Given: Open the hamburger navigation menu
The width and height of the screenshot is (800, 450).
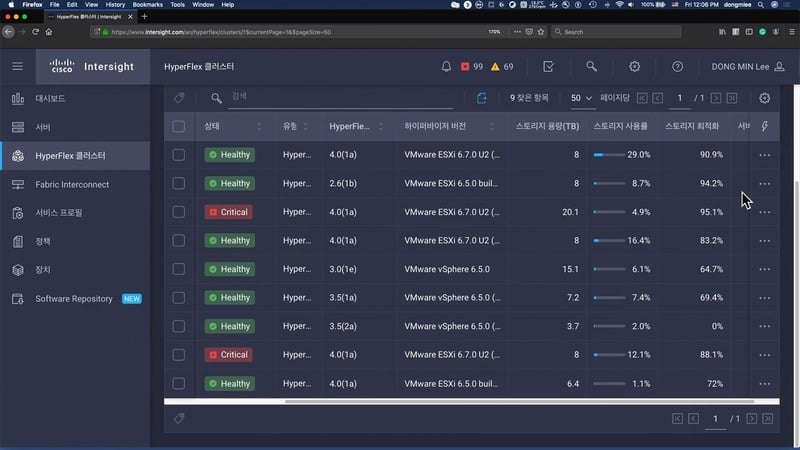Looking at the screenshot, I should coord(17,66).
